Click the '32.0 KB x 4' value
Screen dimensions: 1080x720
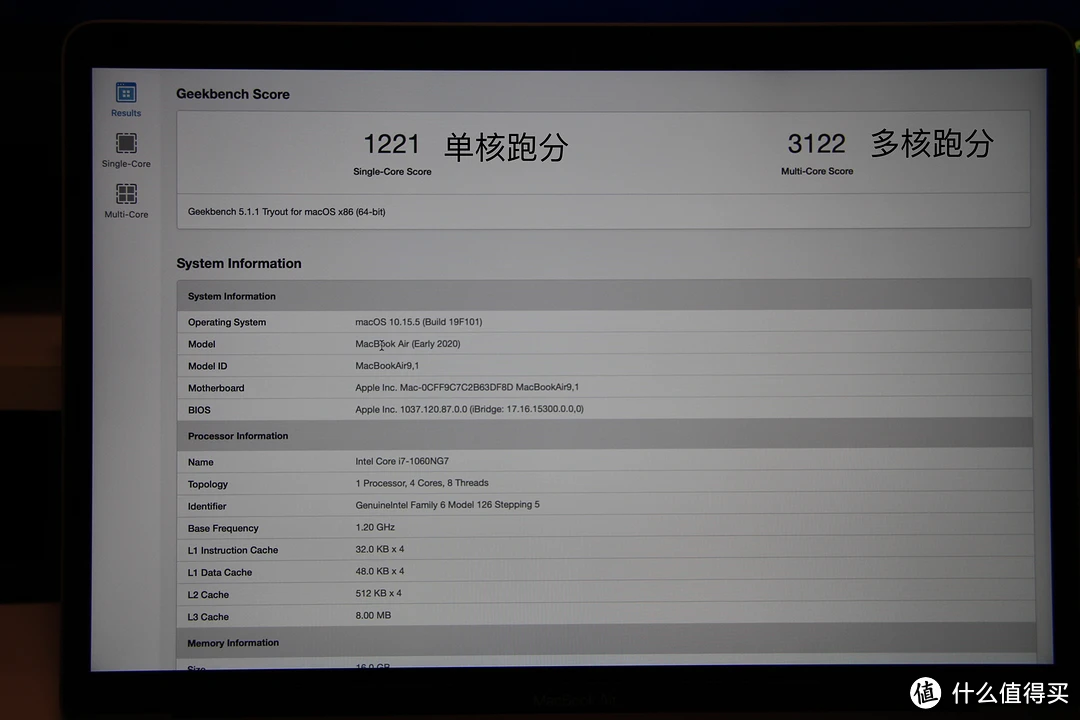[380, 549]
